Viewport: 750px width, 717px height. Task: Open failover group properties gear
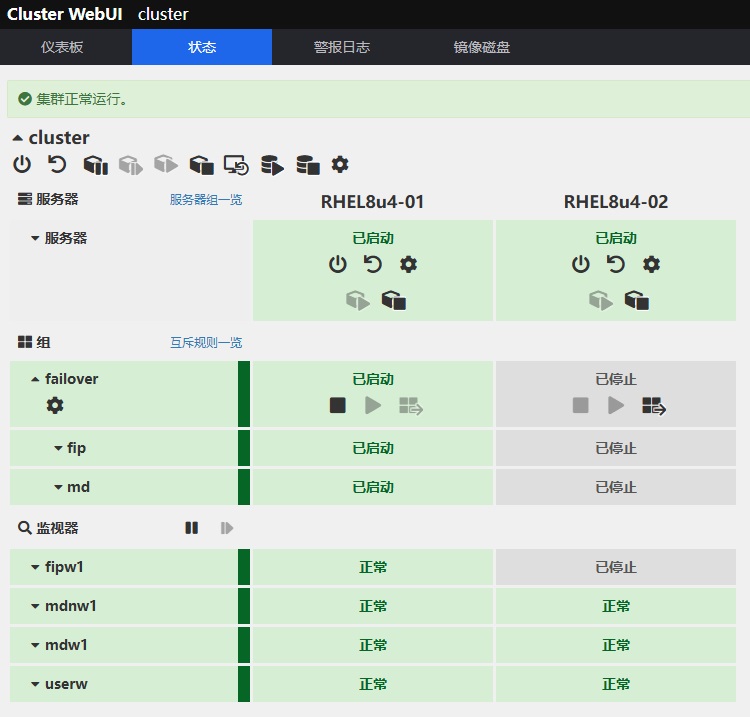click(55, 405)
